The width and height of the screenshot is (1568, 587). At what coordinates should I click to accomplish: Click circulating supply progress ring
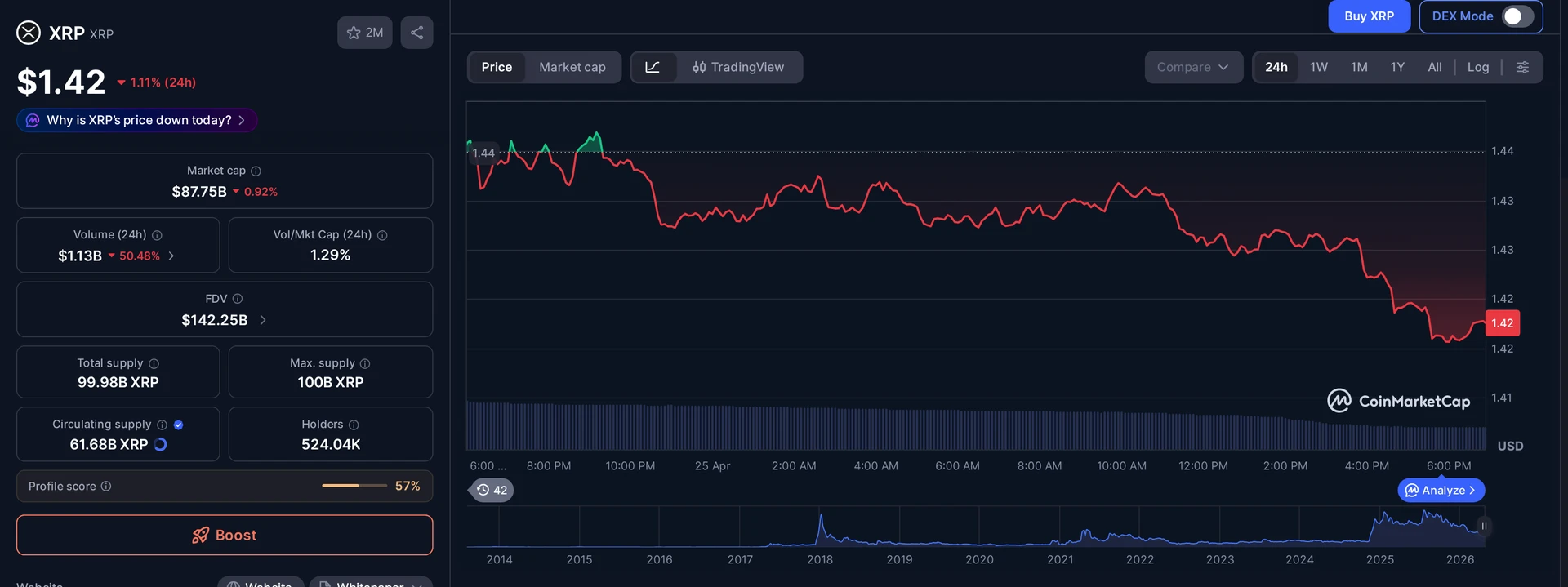coord(161,444)
